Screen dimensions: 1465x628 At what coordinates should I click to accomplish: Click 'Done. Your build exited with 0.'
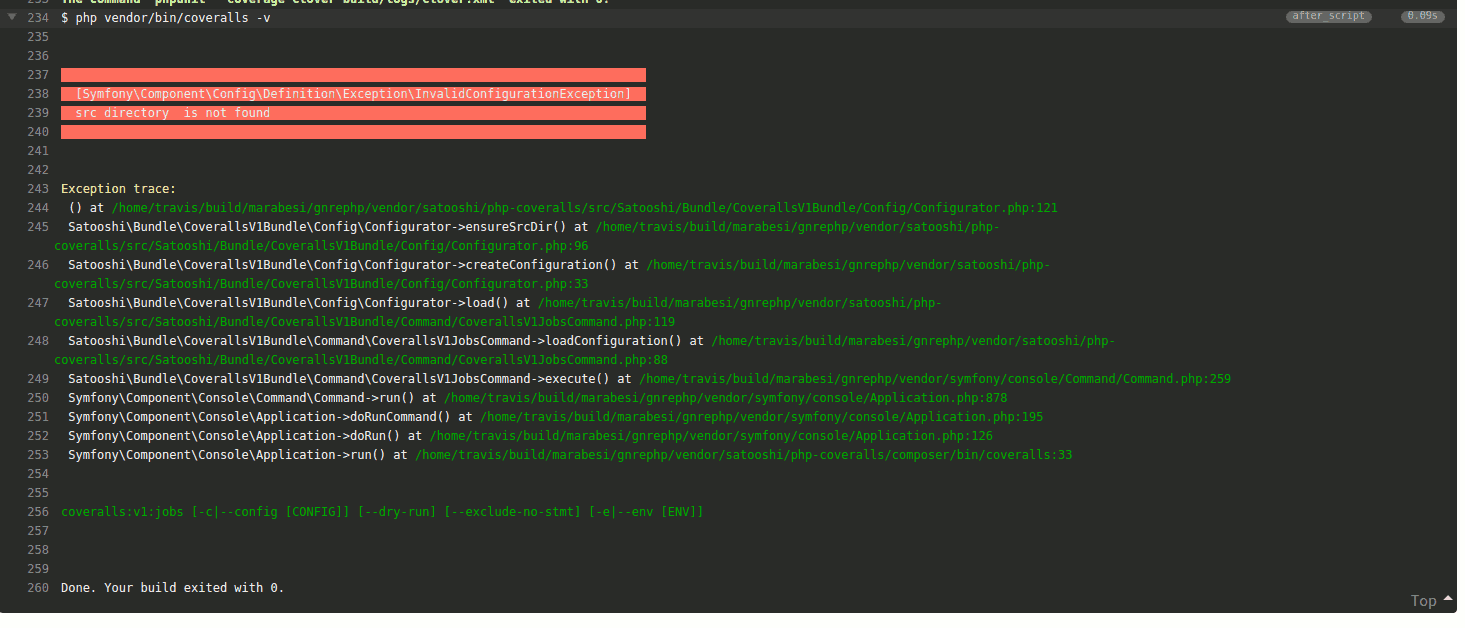point(173,588)
